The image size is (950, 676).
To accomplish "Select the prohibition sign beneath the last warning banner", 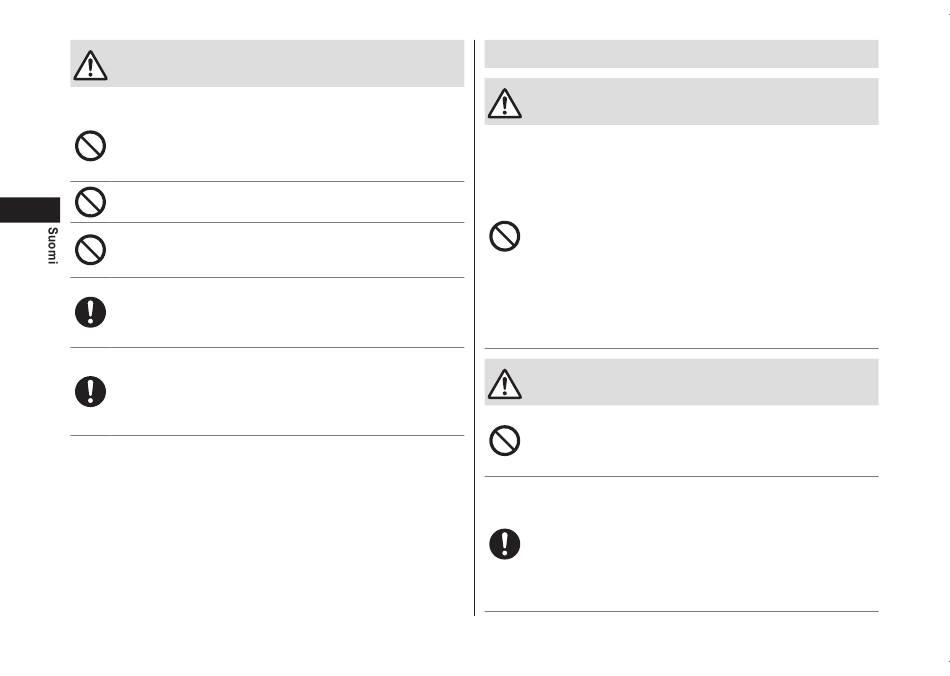I will click(505, 440).
